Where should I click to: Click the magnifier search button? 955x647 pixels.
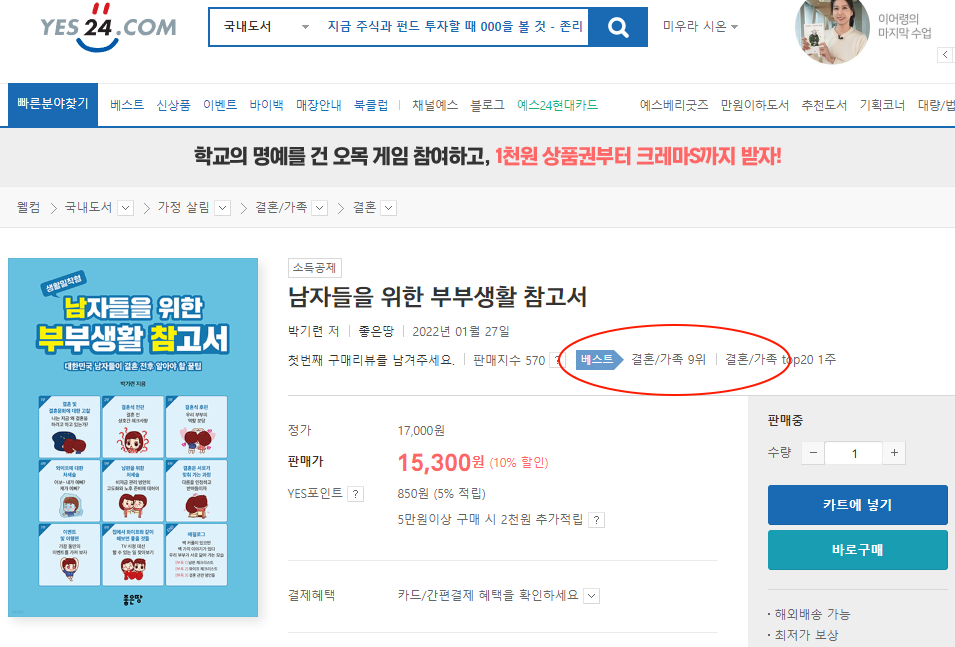point(618,27)
